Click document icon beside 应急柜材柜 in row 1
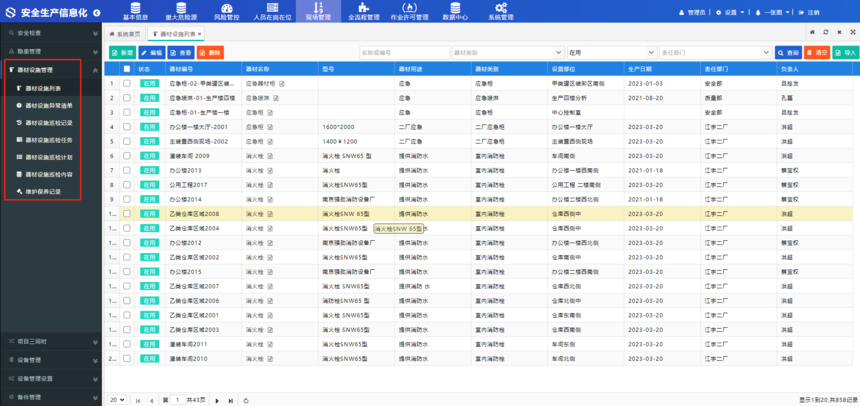The image size is (860, 406). click(x=283, y=84)
